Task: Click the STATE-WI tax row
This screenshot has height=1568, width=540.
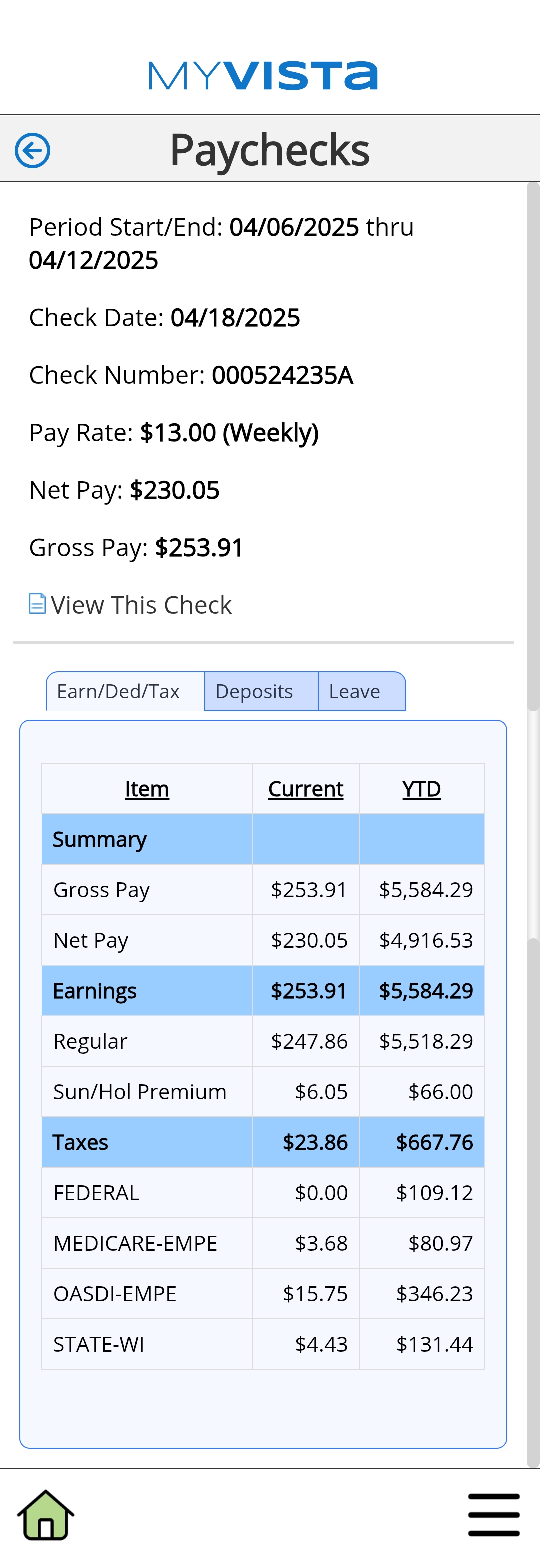Action: point(263,1344)
